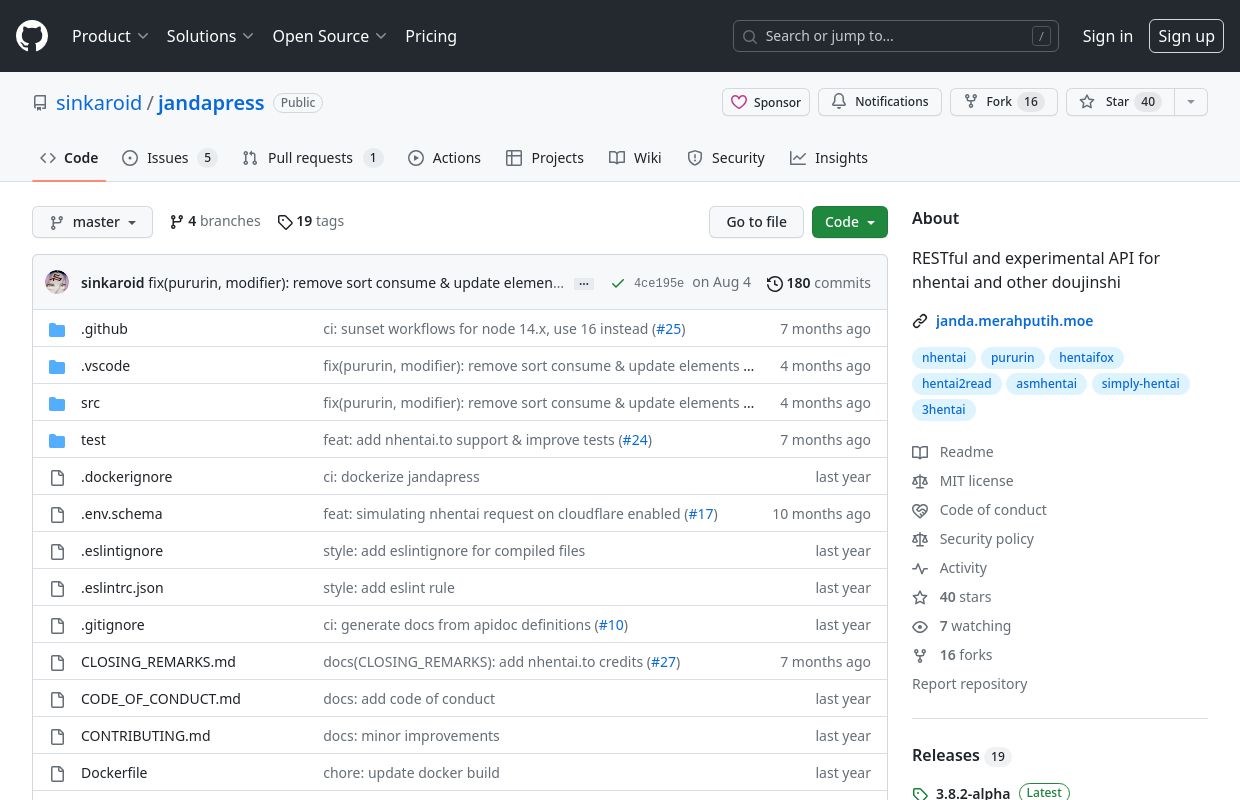
Task: Open the CLOSING_REMARKS.md file
Action: click(158, 662)
